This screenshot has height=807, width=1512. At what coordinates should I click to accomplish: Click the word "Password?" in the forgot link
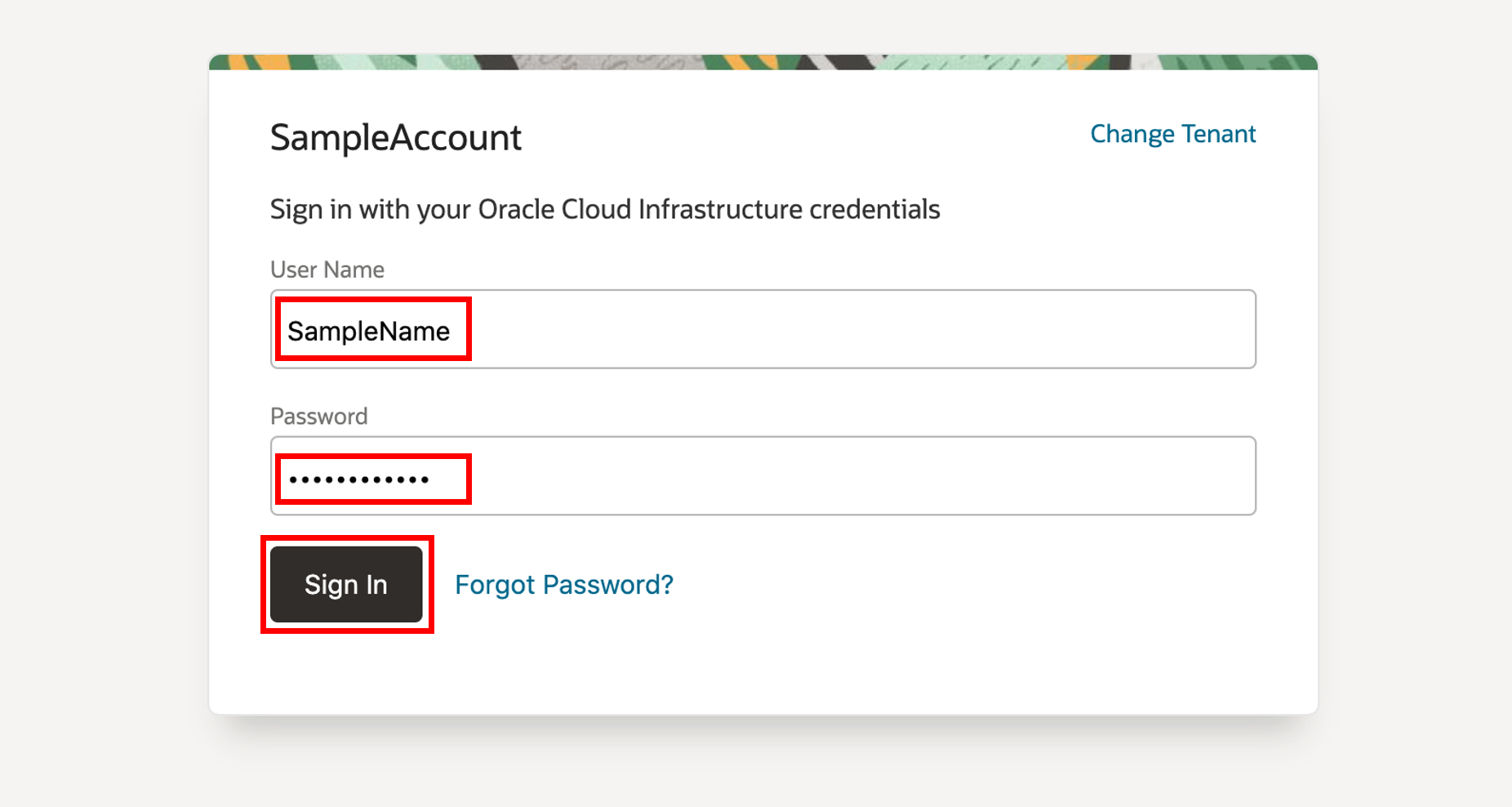point(607,585)
